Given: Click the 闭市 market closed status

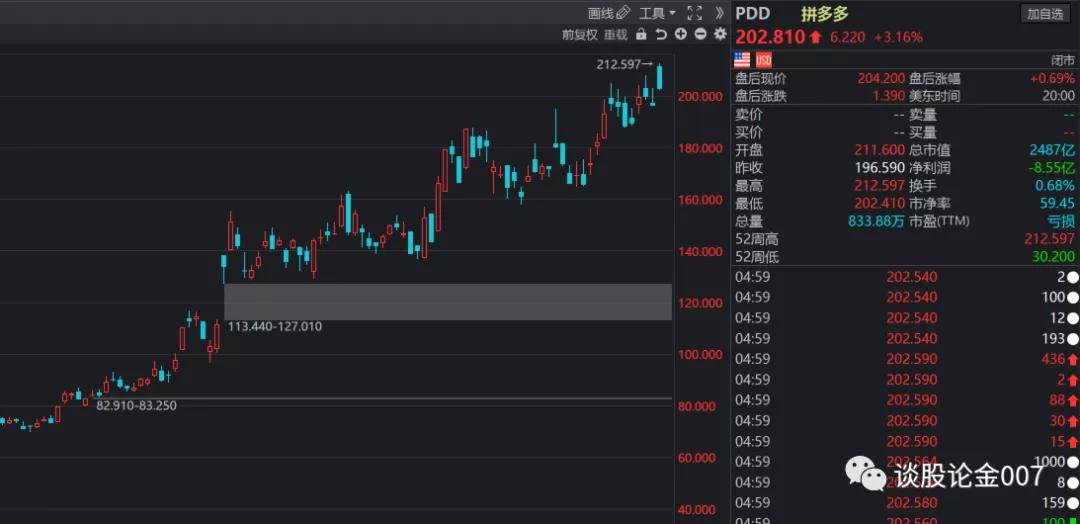Looking at the screenshot, I should tap(1063, 60).
